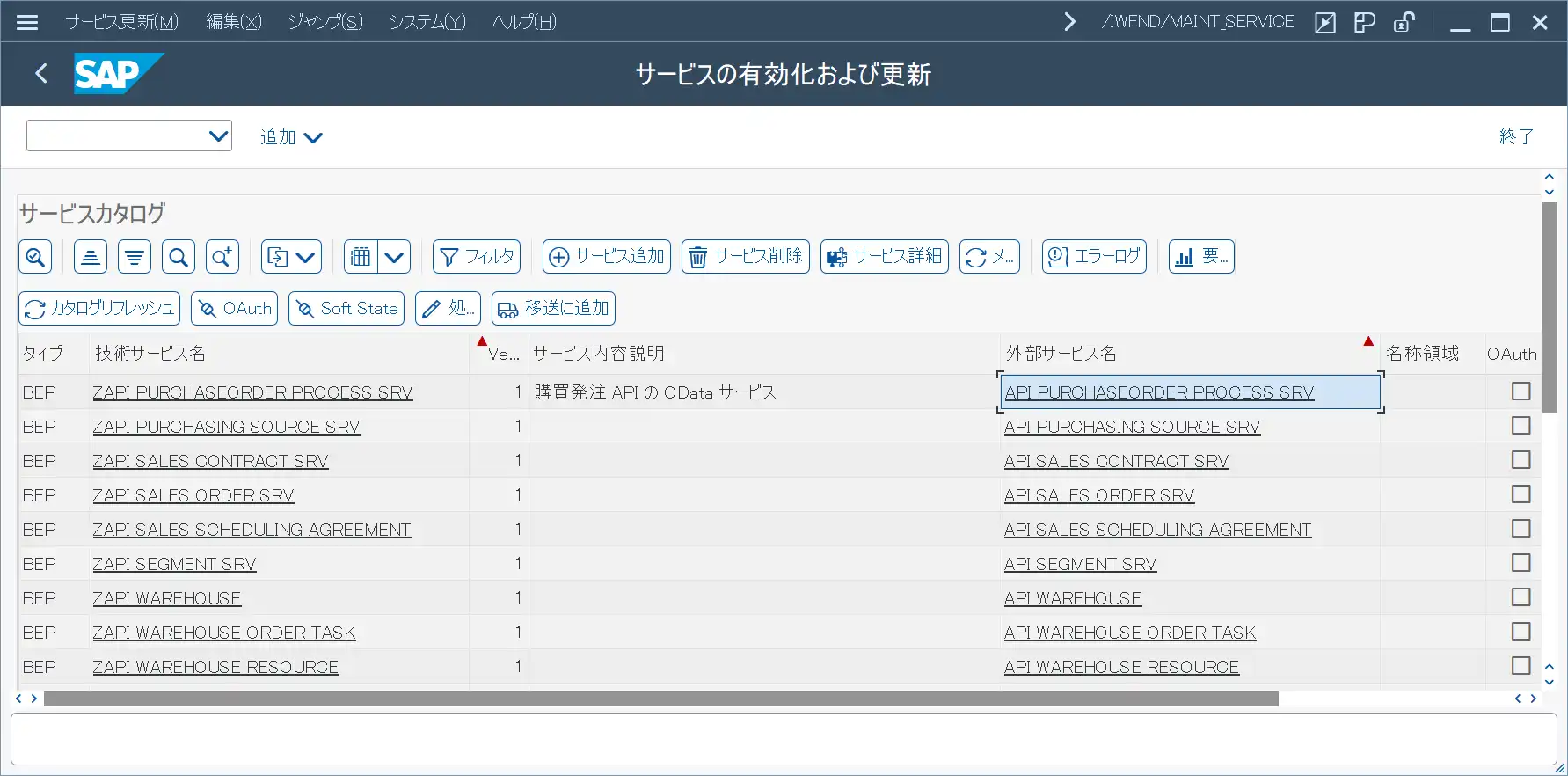Open the ジャンプ(S) menu

point(325,22)
